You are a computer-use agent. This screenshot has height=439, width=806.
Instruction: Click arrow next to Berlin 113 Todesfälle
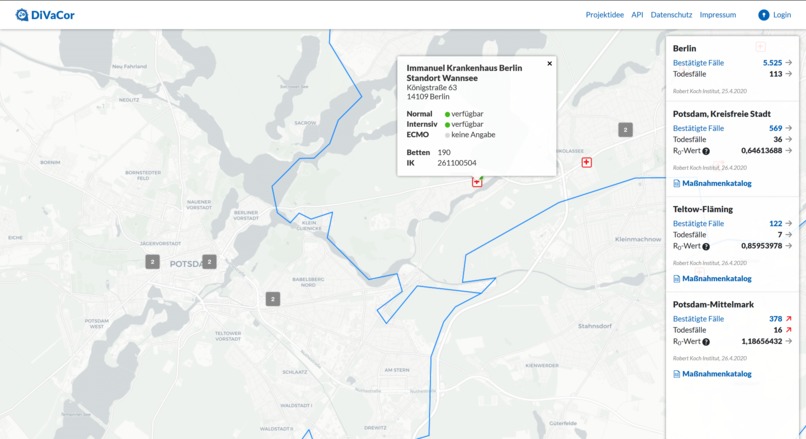tap(789, 74)
